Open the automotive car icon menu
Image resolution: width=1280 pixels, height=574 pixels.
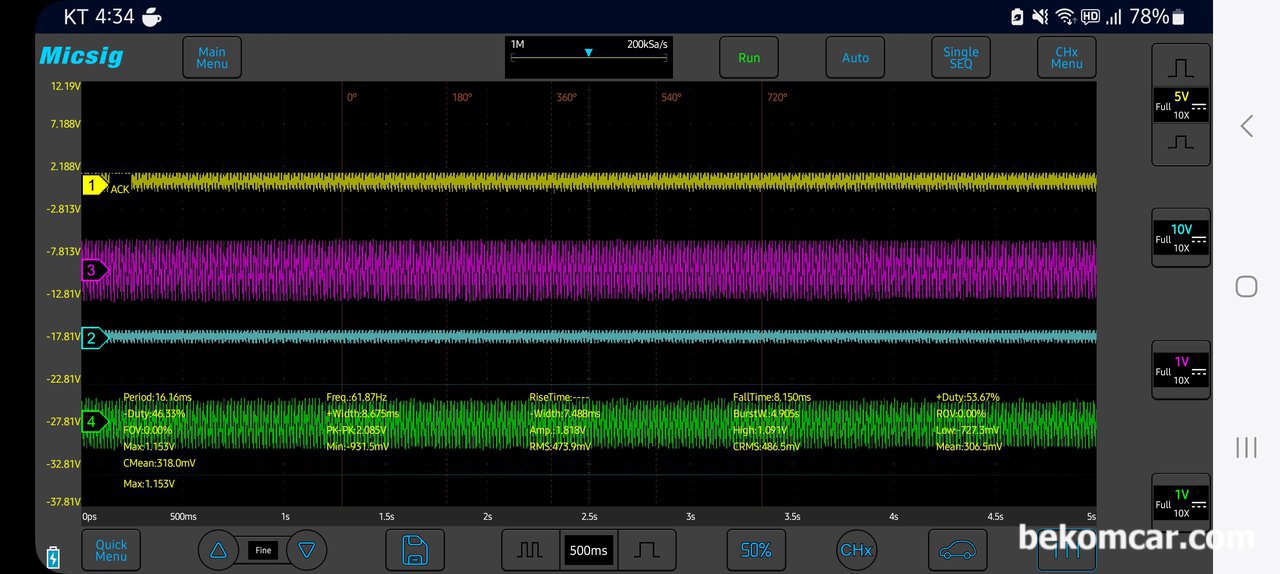(958, 551)
